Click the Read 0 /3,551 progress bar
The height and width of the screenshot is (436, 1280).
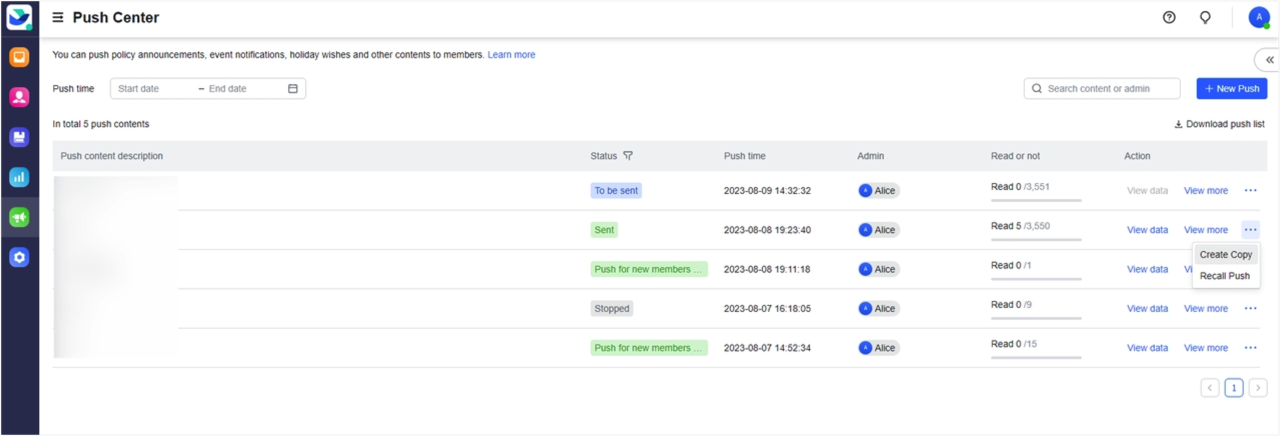[x=1036, y=200]
